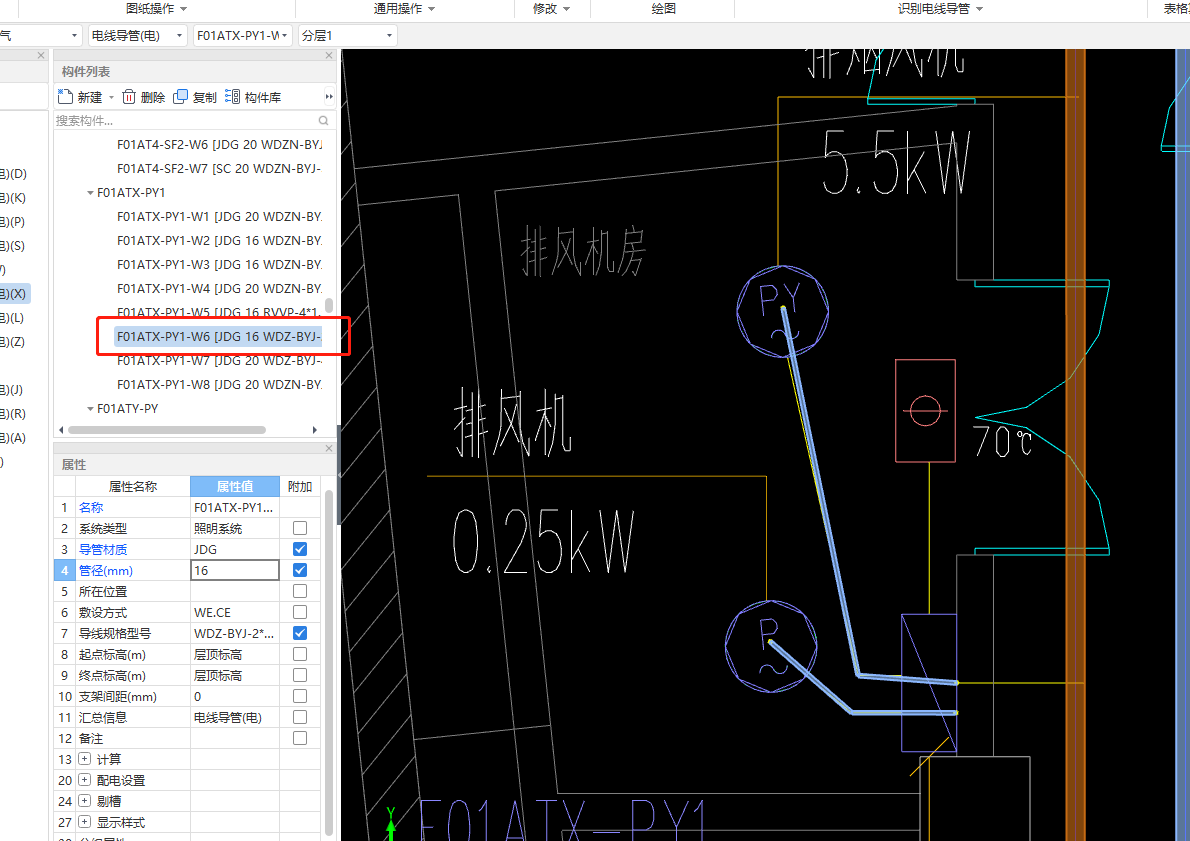1190x841 pixels.
Task: Expand the 配电设置 property group
Action: click(x=84, y=780)
